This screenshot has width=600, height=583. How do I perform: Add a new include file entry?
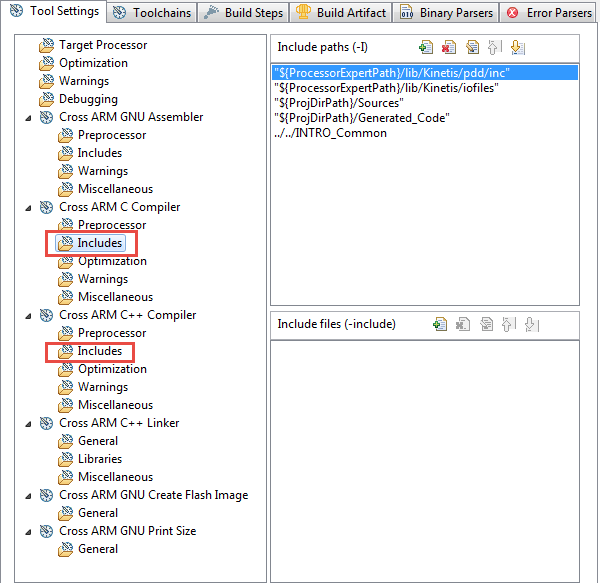click(440, 324)
